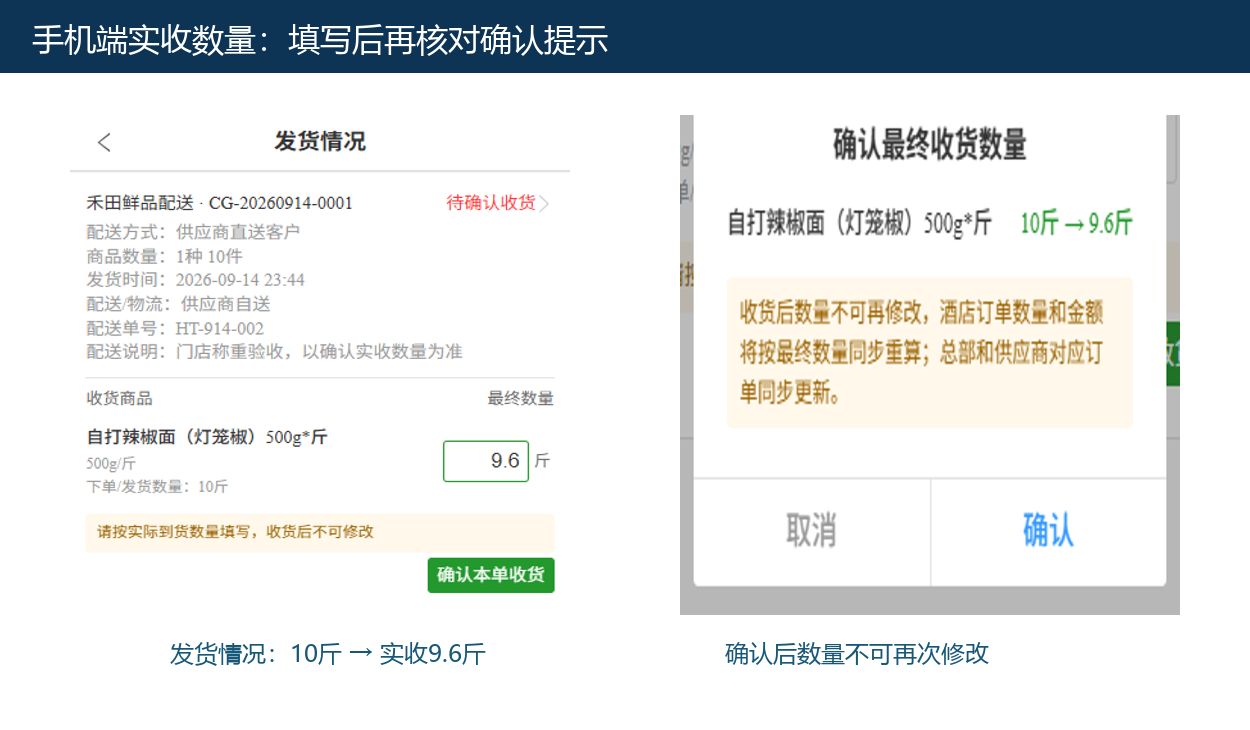Click the 9.6 final quantity input field
The width and height of the screenshot is (1250, 730).
(486, 461)
